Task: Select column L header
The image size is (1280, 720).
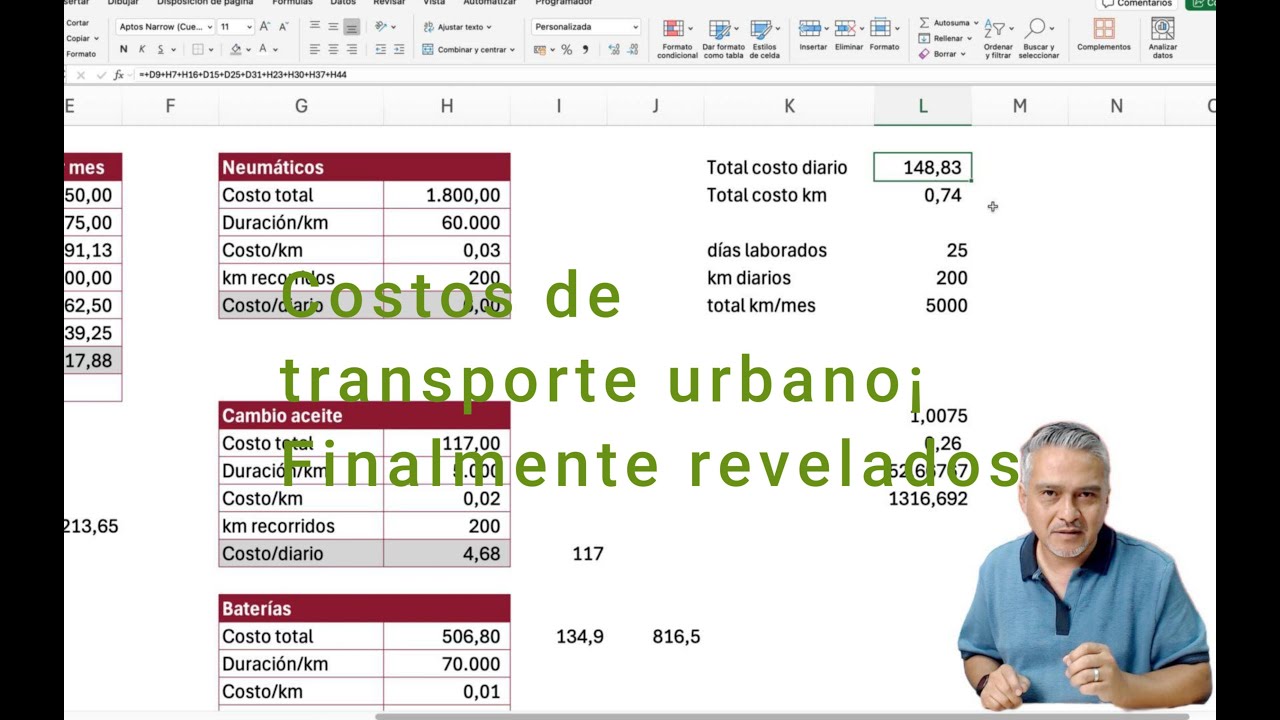Action: [922, 106]
